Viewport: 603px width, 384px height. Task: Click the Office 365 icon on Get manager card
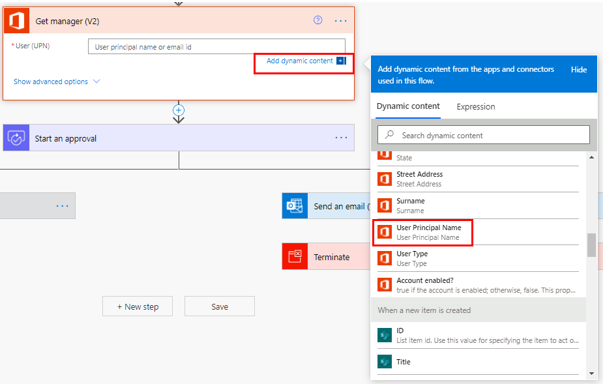(x=17, y=21)
